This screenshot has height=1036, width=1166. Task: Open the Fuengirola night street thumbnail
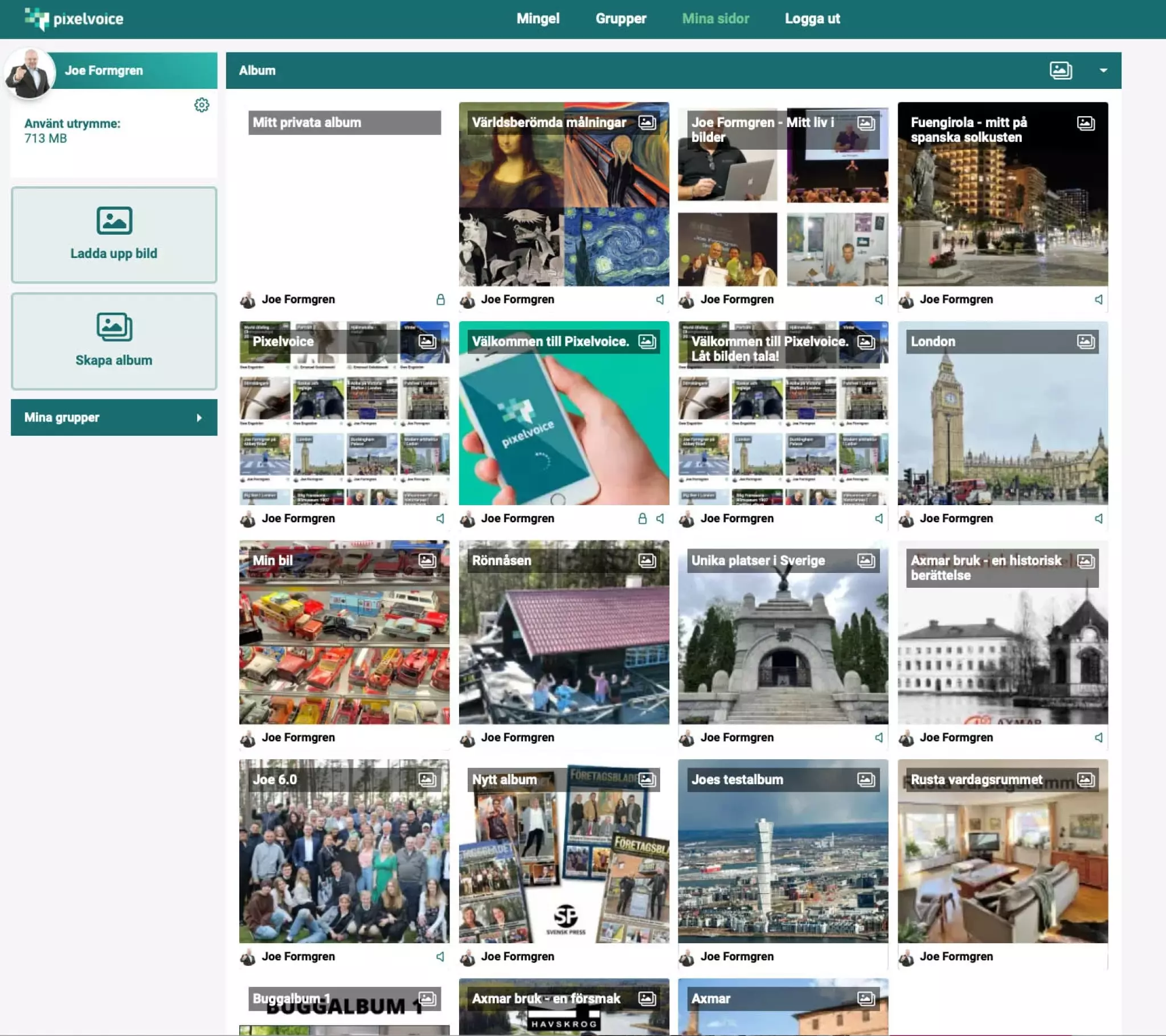tap(1003, 194)
